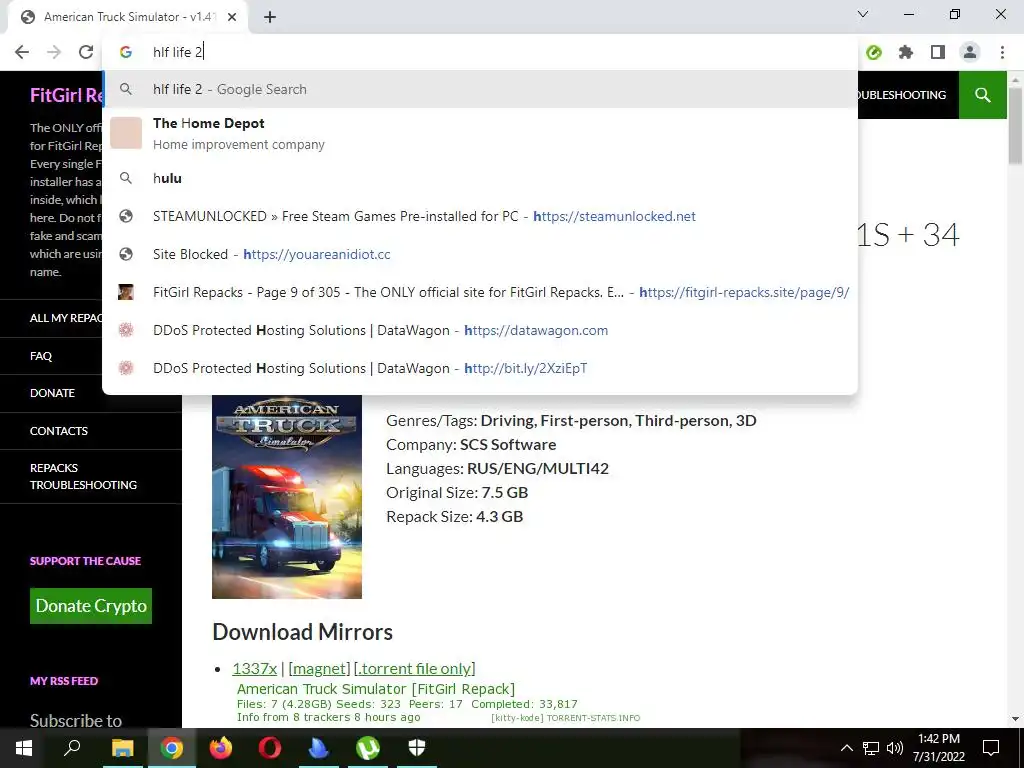Viewport: 1024px width, 768px height.
Task: Open uTorrent from taskbar
Action: point(368,748)
